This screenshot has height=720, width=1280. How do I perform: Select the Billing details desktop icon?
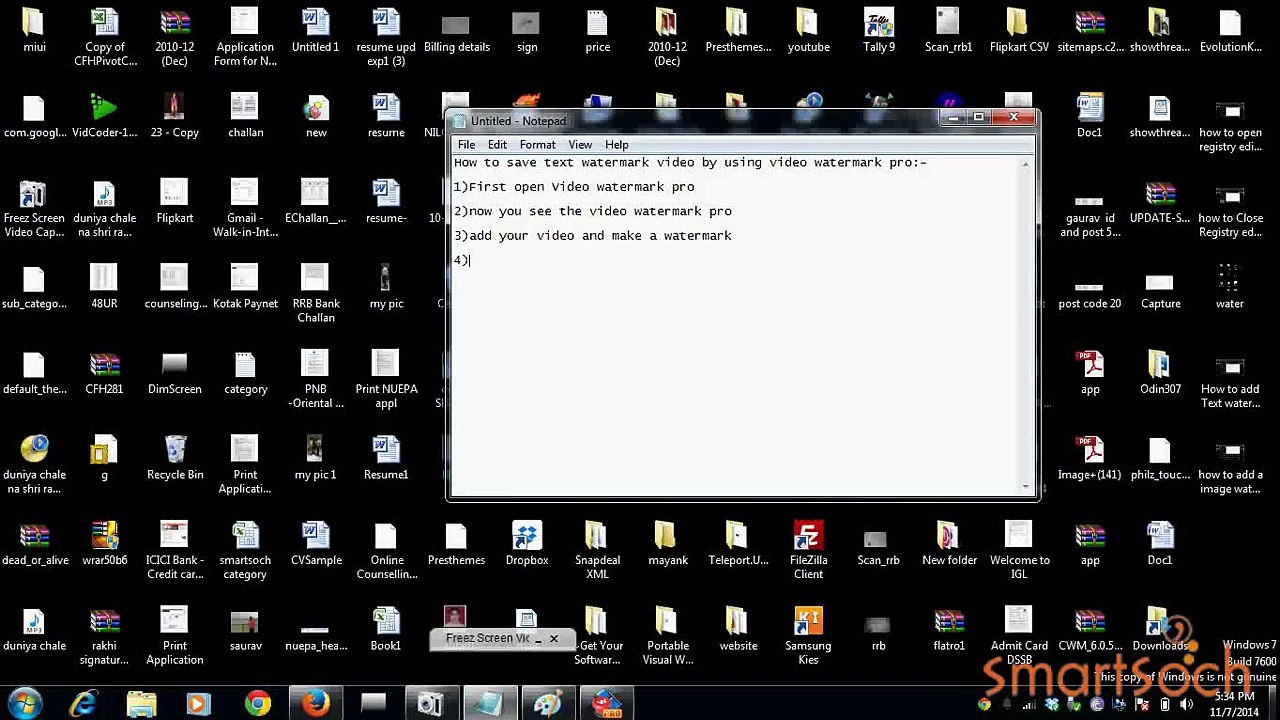click(x=456, y=30)
